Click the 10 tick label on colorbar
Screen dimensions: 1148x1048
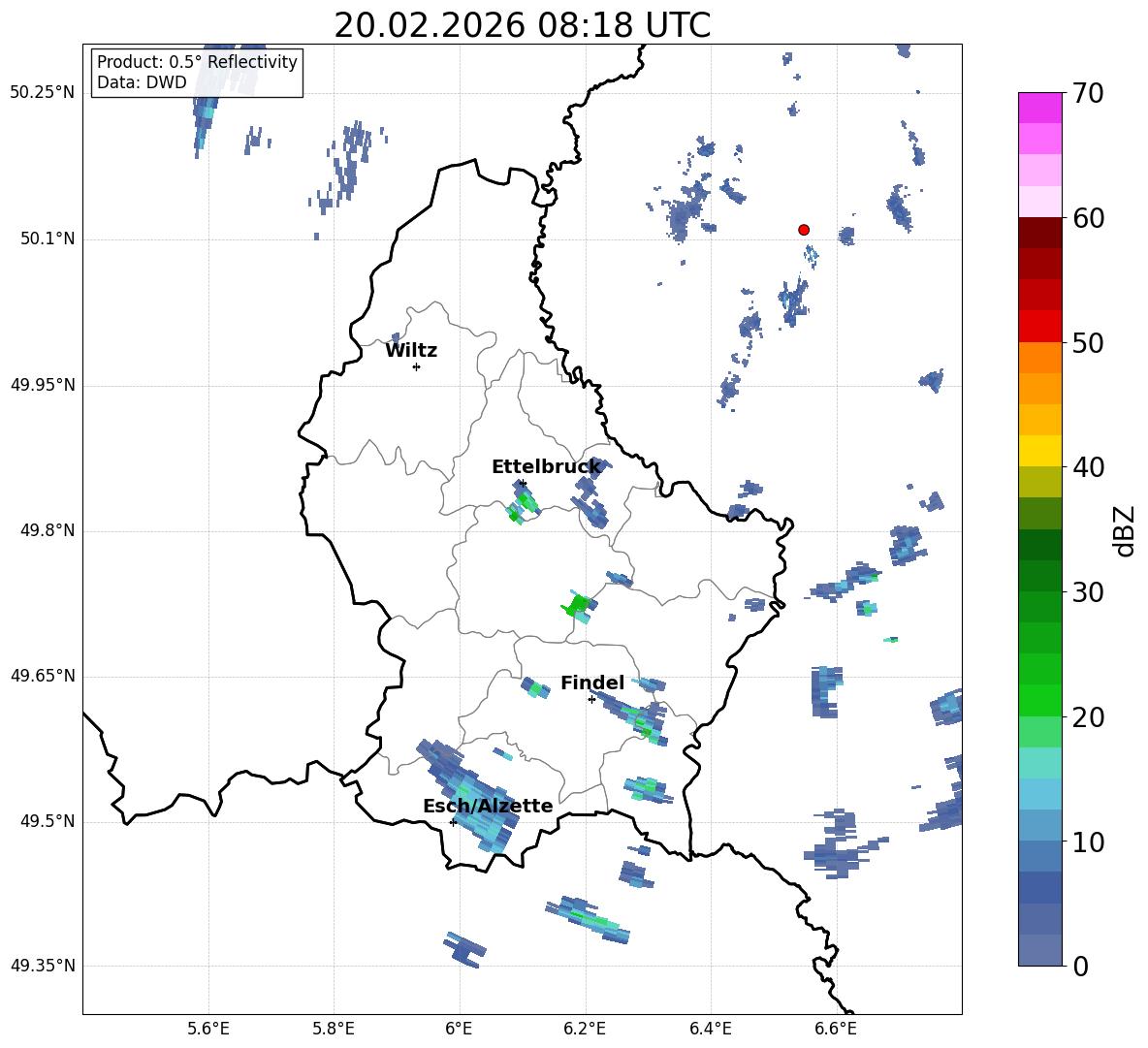pyautogui.click(x=1088, y=842)
